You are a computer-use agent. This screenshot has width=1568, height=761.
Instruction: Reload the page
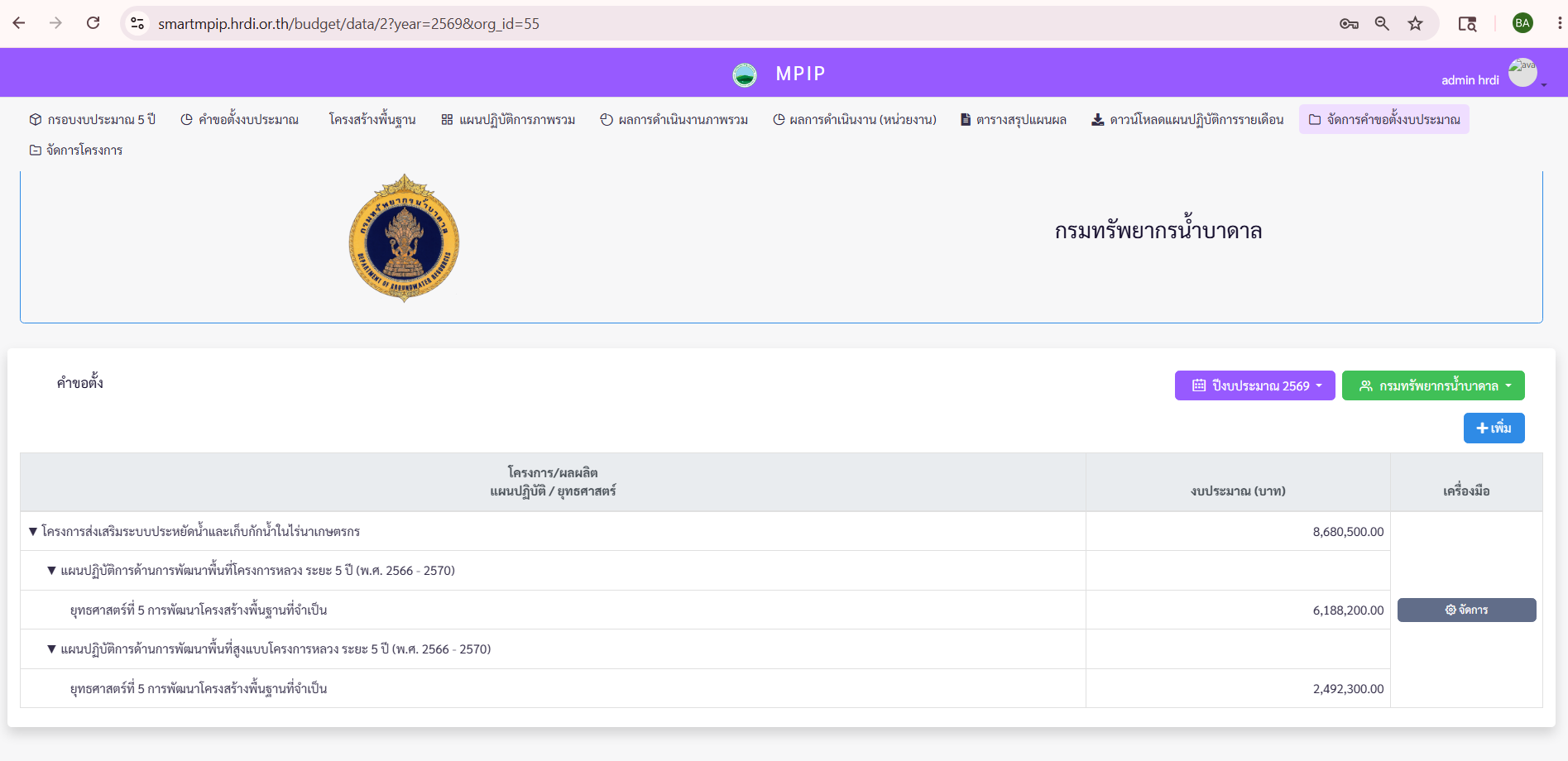pos(94,23)
